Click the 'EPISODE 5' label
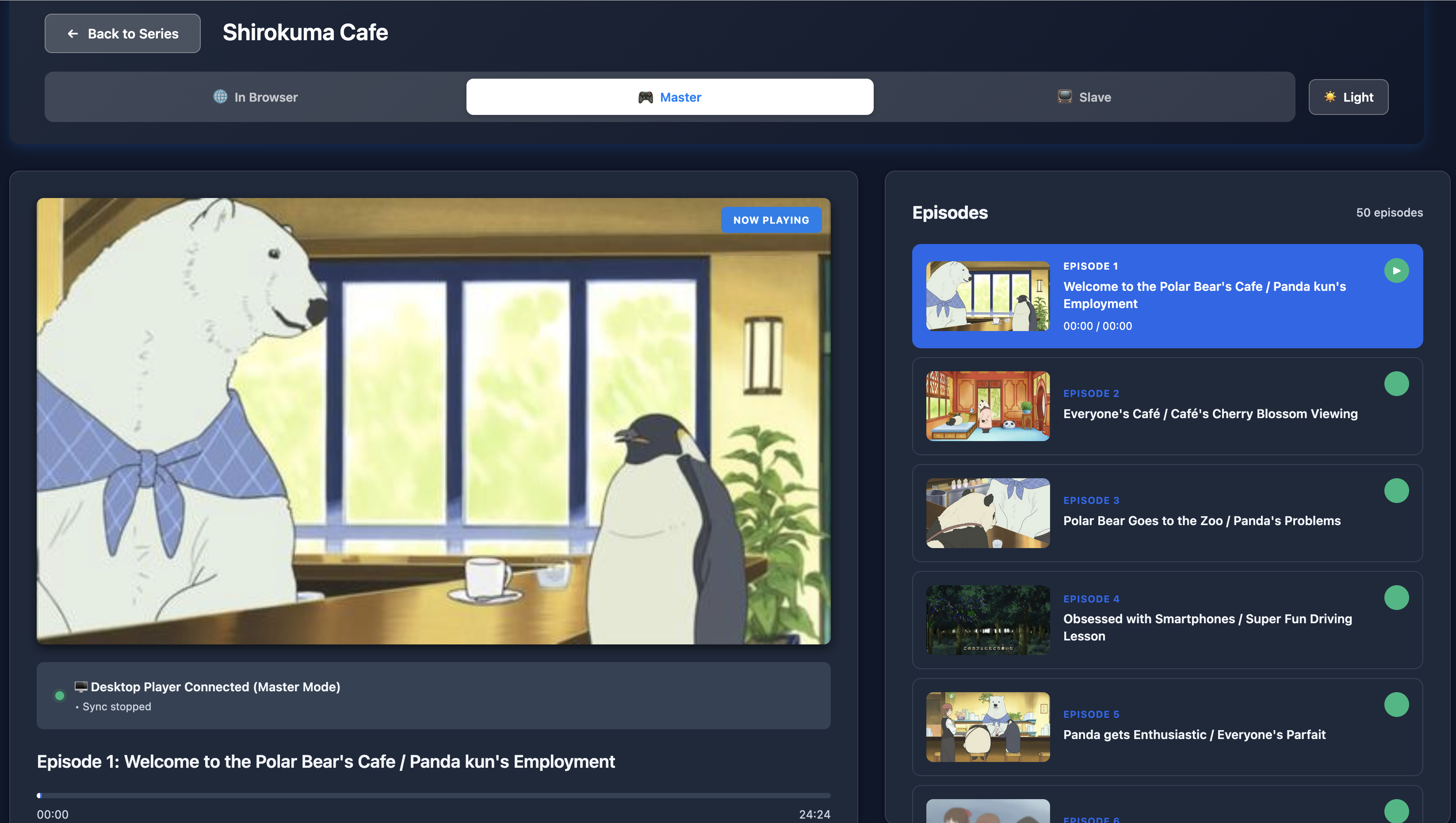 [x=1091, y=714]
